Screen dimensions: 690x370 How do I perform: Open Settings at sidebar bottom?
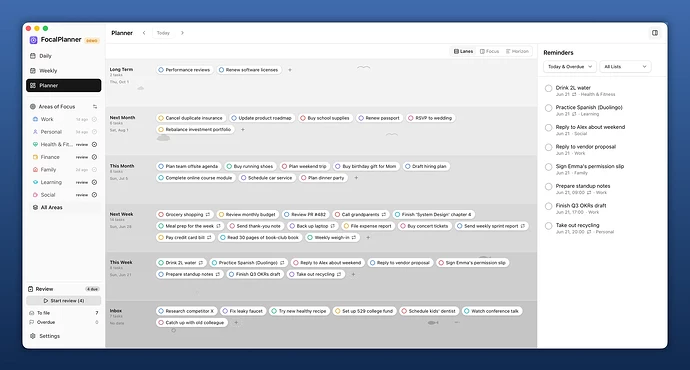[x=45, y=336]
